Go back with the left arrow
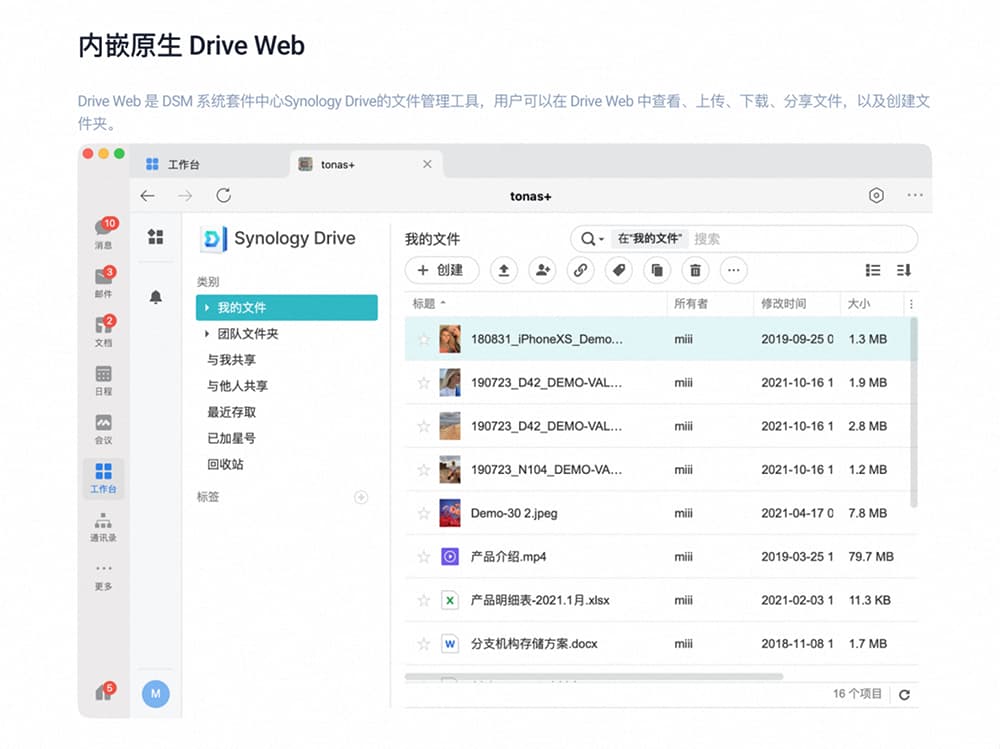This screenshot has height=749, width=1000. click(x=148, y=196)
